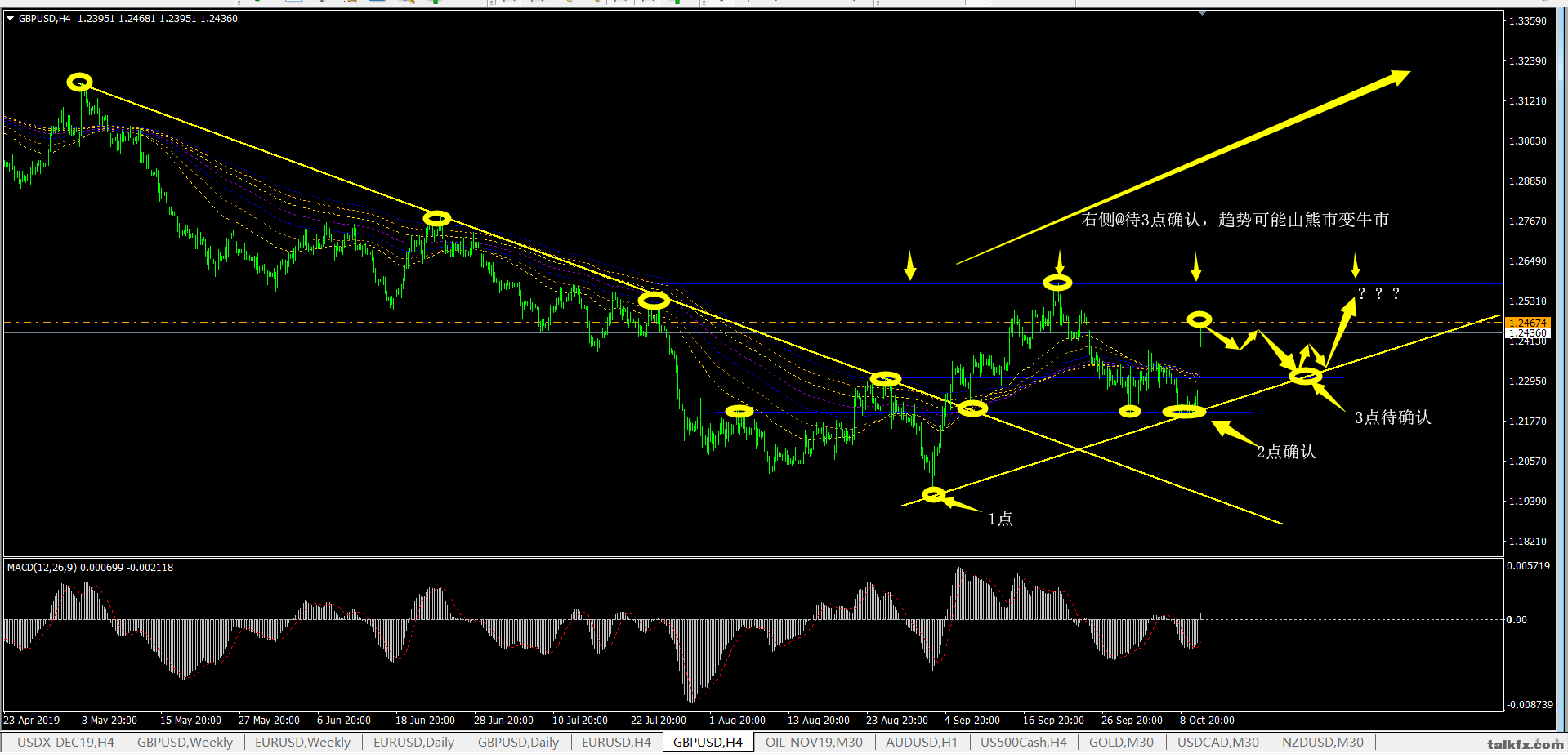The width and height of the screenshot is (1568, 754).
Task: Click the 16 Sep 20:00 time label
Action: pyautogui.click(x=1053, y=720)
